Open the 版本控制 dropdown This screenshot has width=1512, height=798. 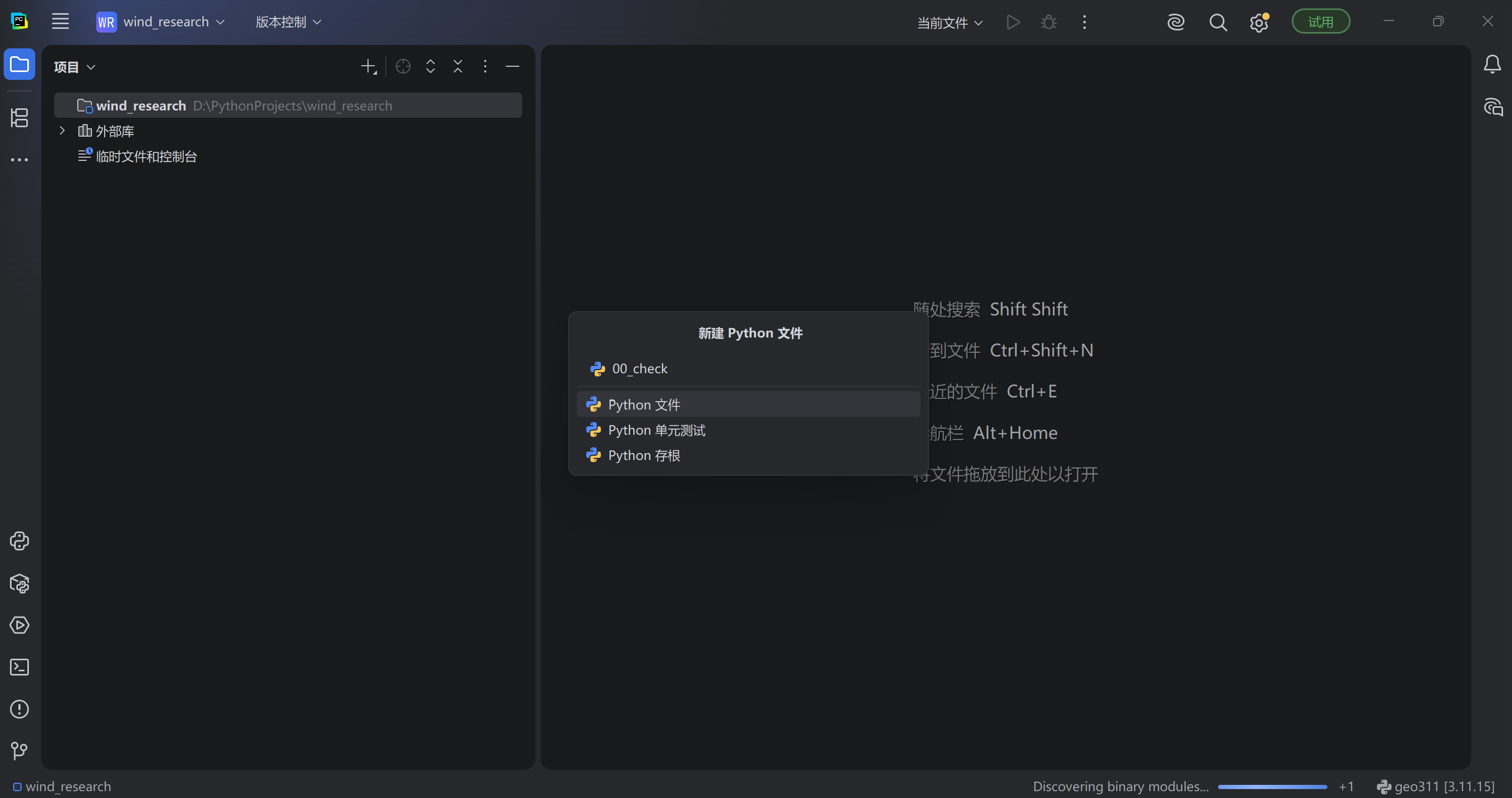(x=288, y=22)
